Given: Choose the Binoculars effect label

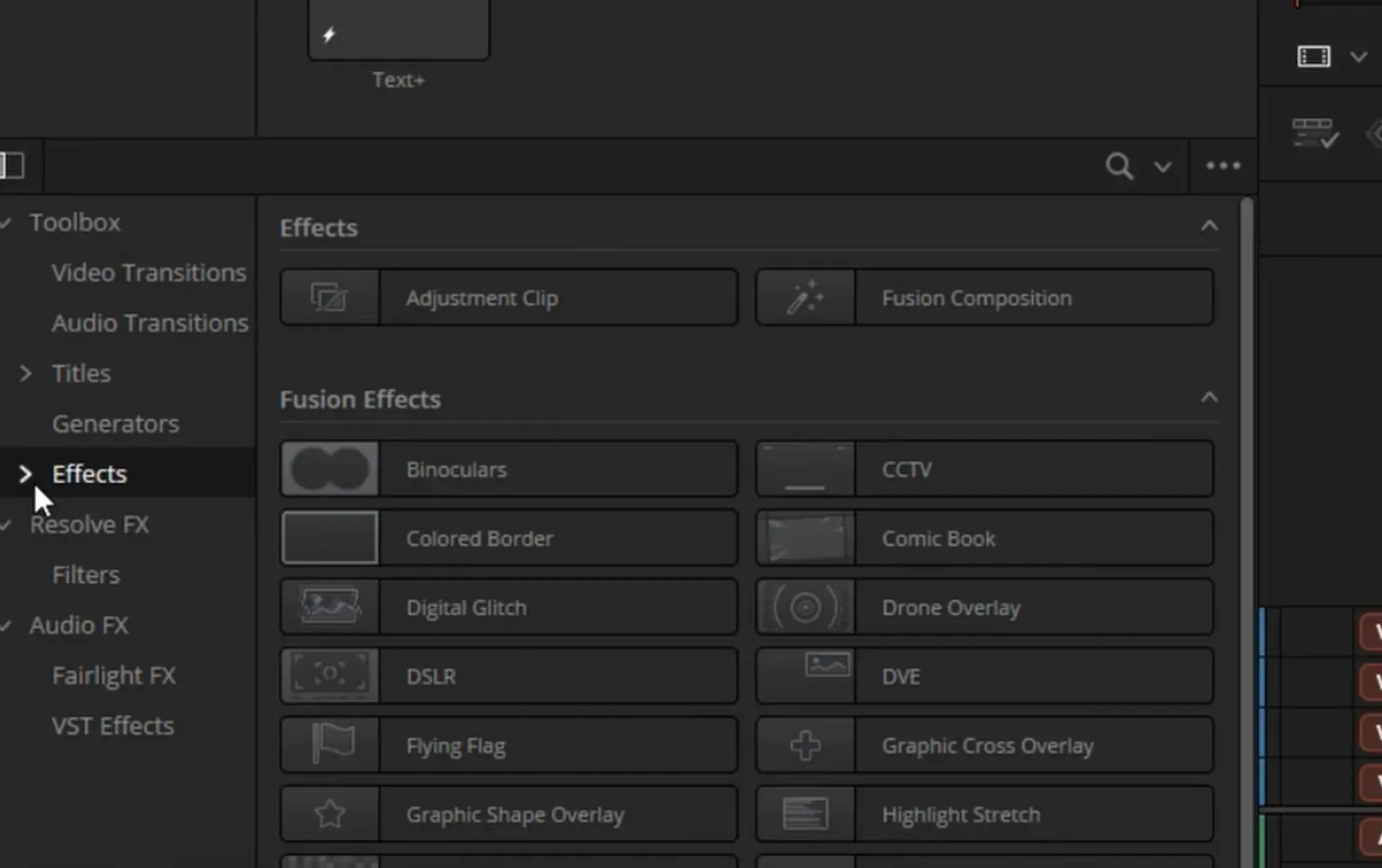Looking at the screenshot, I should [x=456, y=470].
